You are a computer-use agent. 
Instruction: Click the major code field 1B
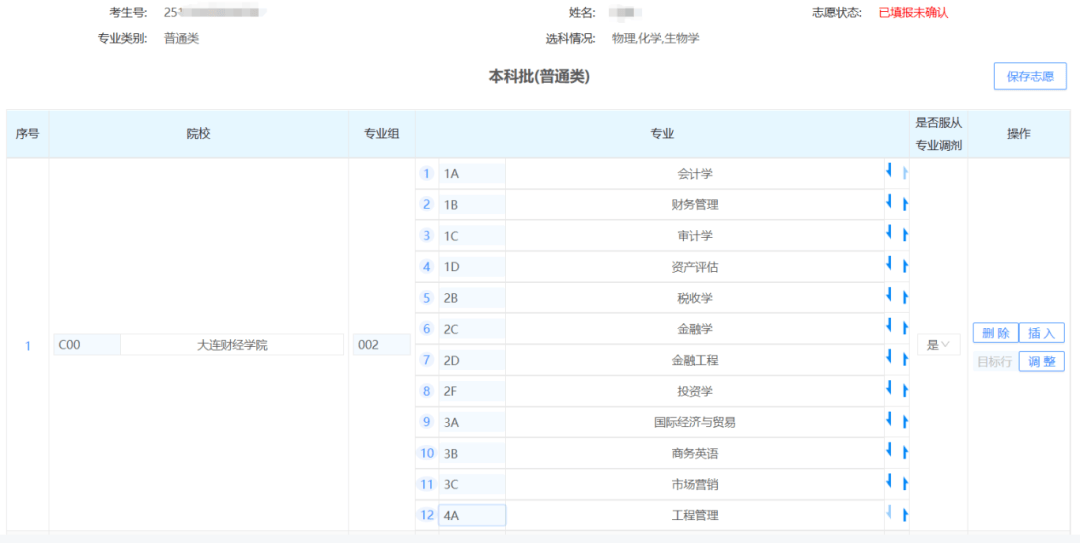point(472,205)
